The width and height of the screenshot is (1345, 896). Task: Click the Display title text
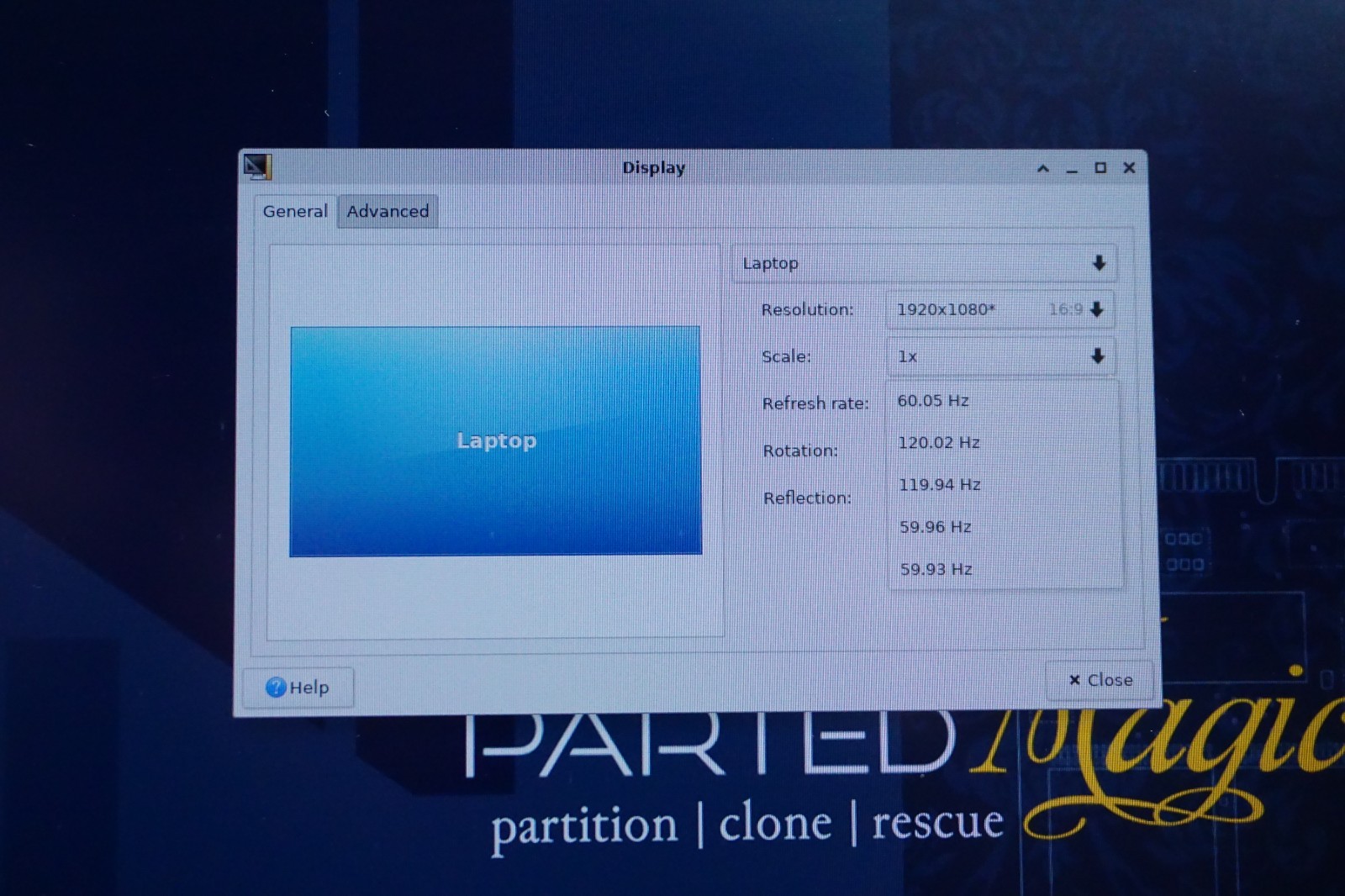click(653, 168)
